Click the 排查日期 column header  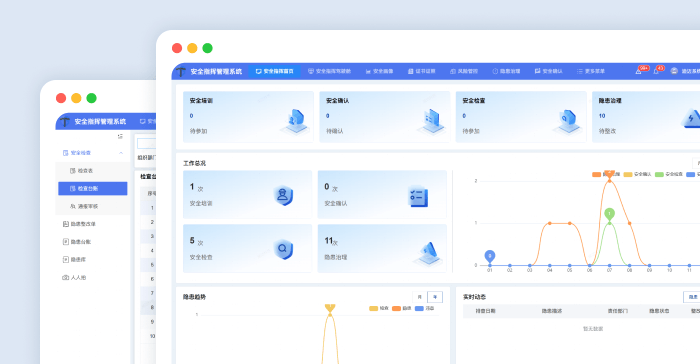click(x=485, y=311)
